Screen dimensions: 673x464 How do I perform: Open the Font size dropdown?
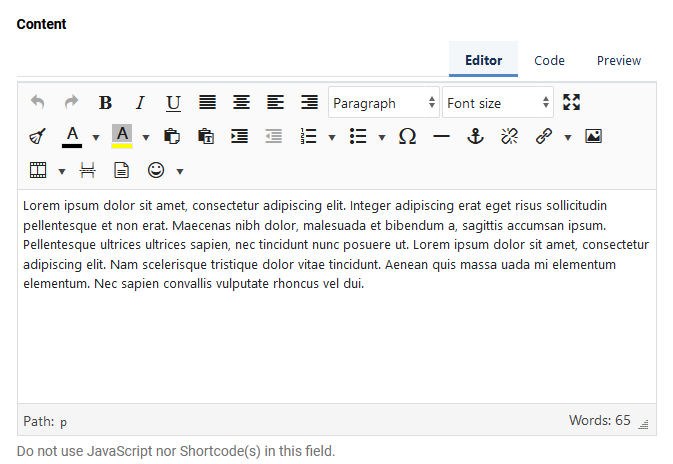point(498,102)
